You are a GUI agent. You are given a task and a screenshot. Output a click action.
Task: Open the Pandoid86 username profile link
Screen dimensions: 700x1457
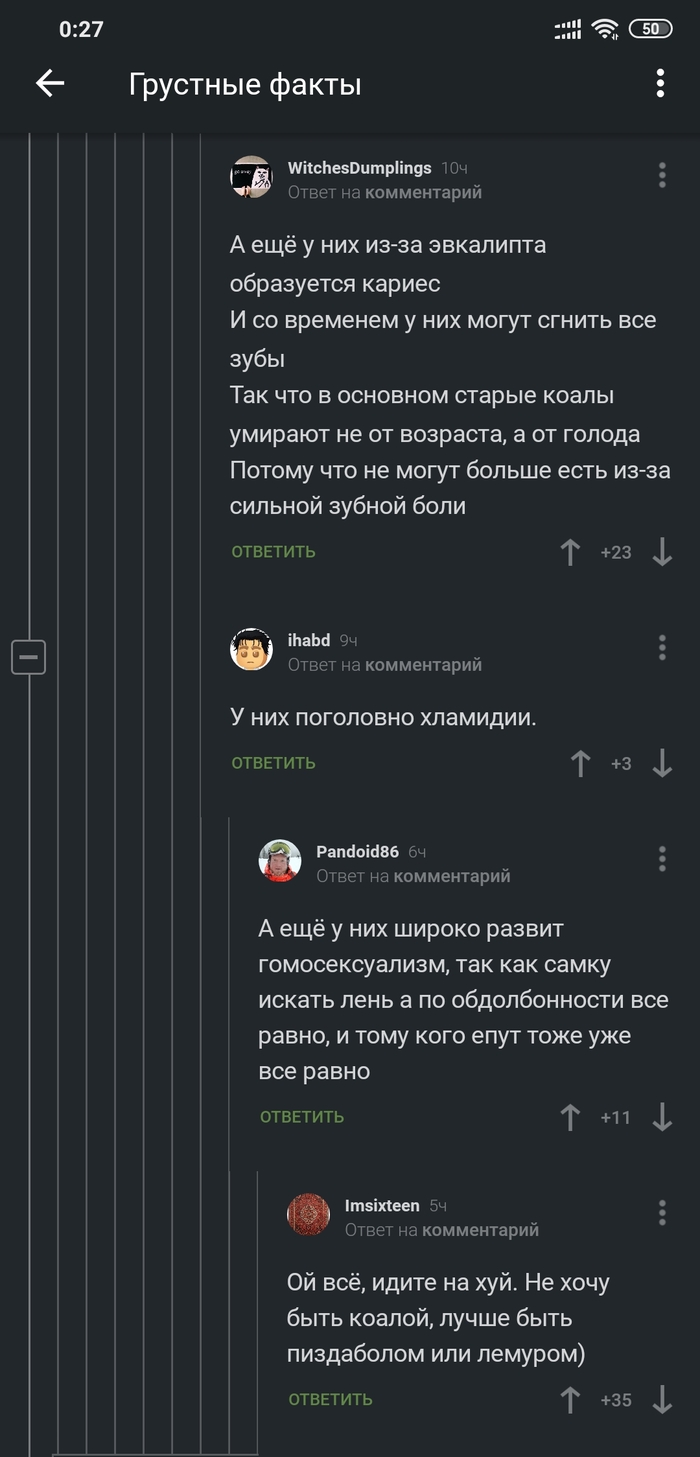pyautogui.click(x=357, y=852)
